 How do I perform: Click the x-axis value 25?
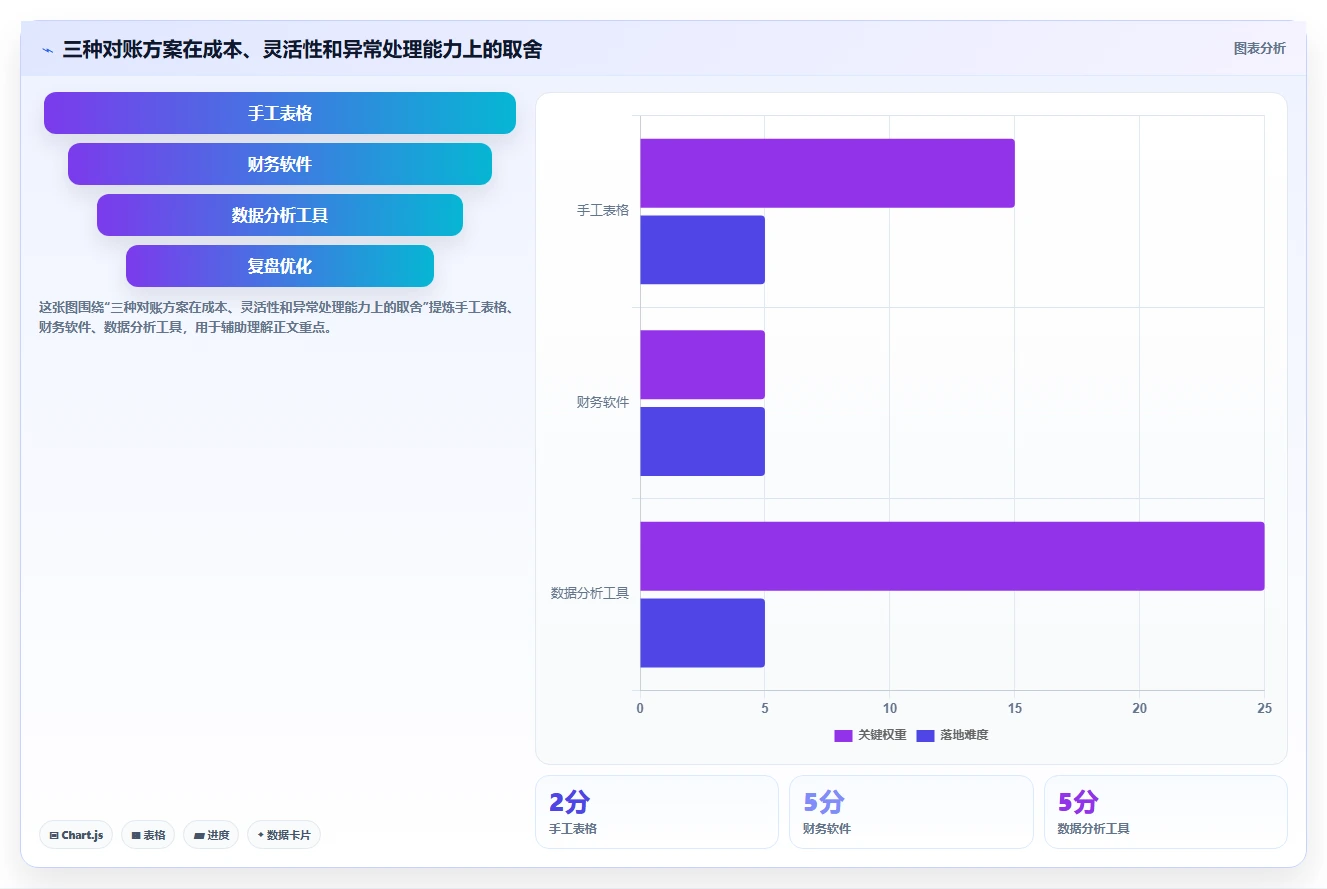tap(1264, 708)
